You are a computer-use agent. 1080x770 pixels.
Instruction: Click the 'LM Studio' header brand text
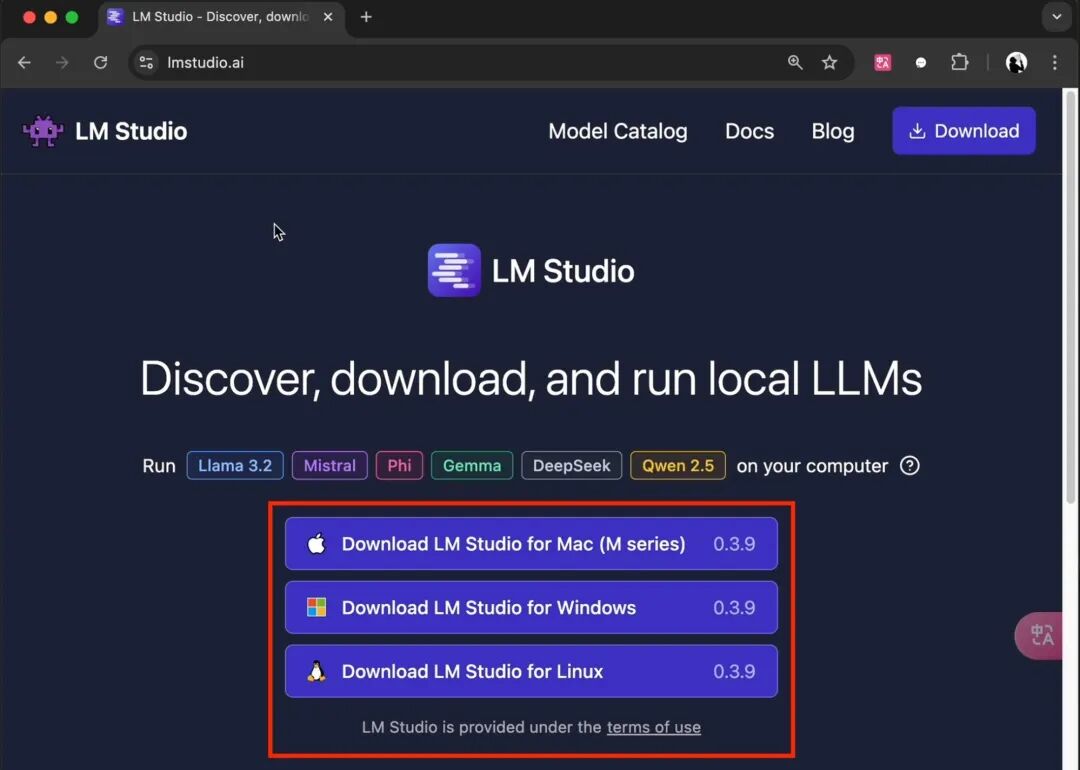[x=131, y=131]
